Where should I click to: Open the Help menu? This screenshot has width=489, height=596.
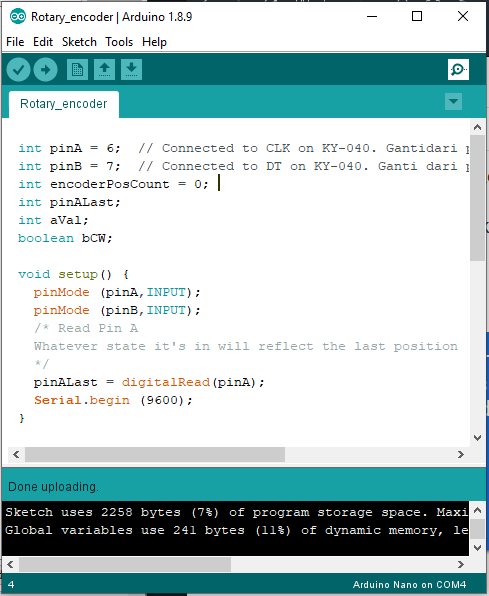pyautogui.click(x=154, y=42)
